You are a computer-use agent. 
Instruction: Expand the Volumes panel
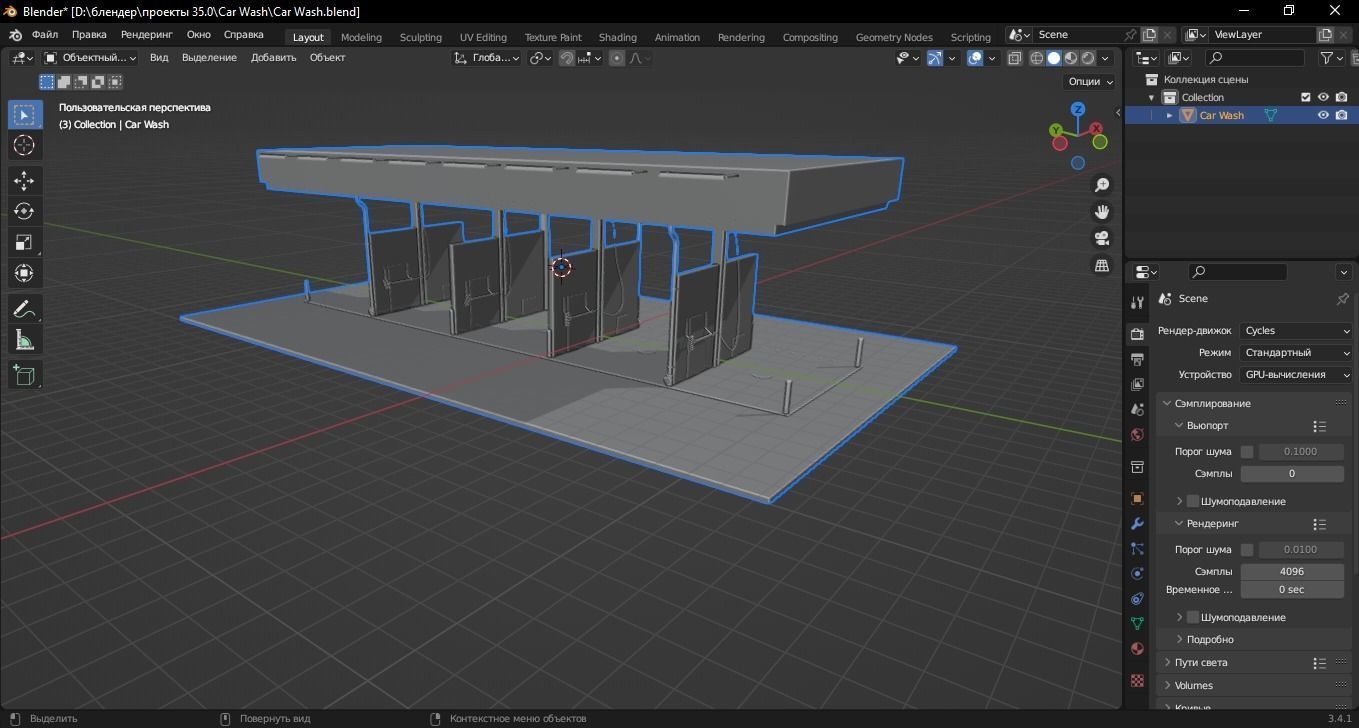point(1193,685)
